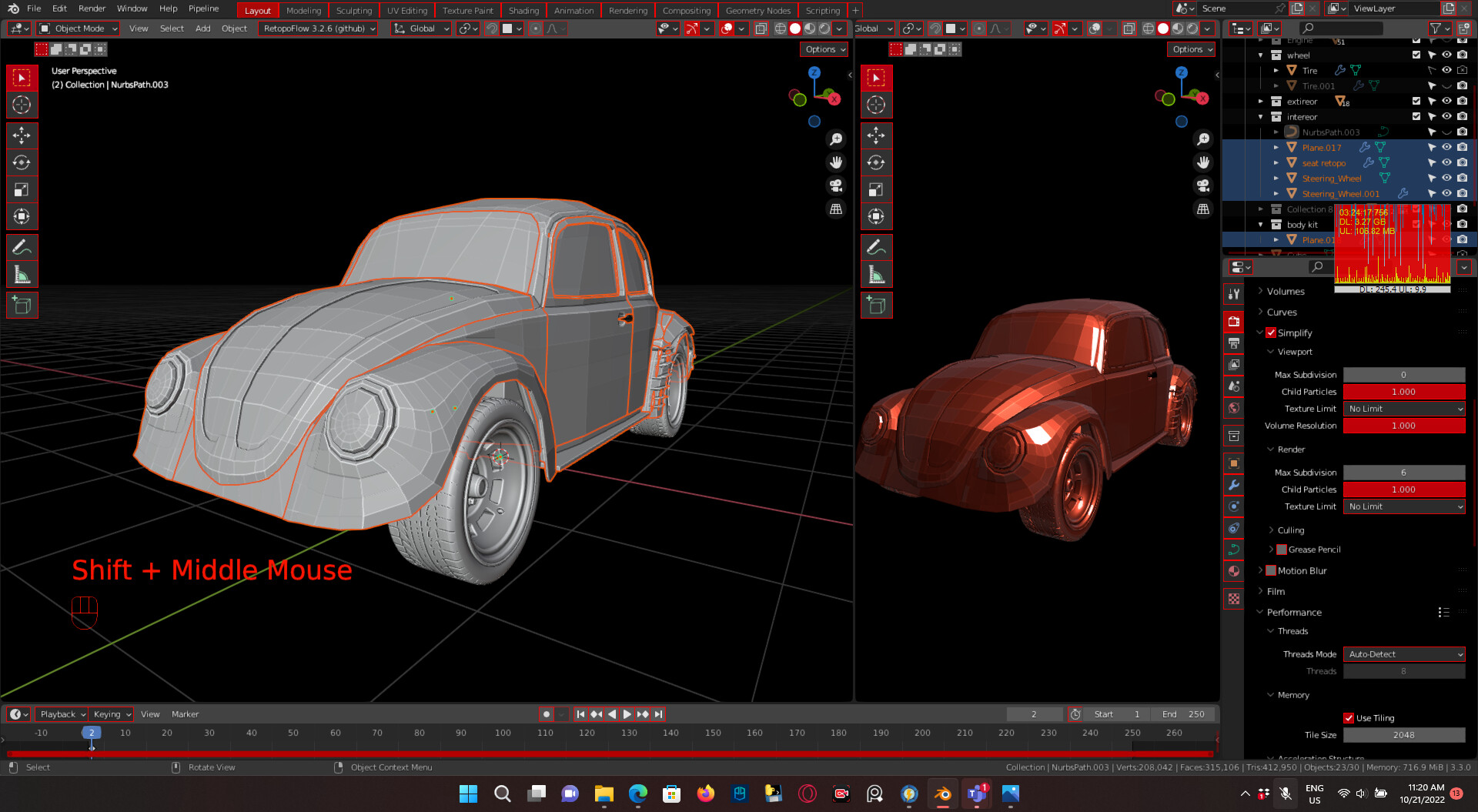This screenshot has width=1478, height=812.
Task: Open the World Properties tab
Action: tap(1233, 408)
